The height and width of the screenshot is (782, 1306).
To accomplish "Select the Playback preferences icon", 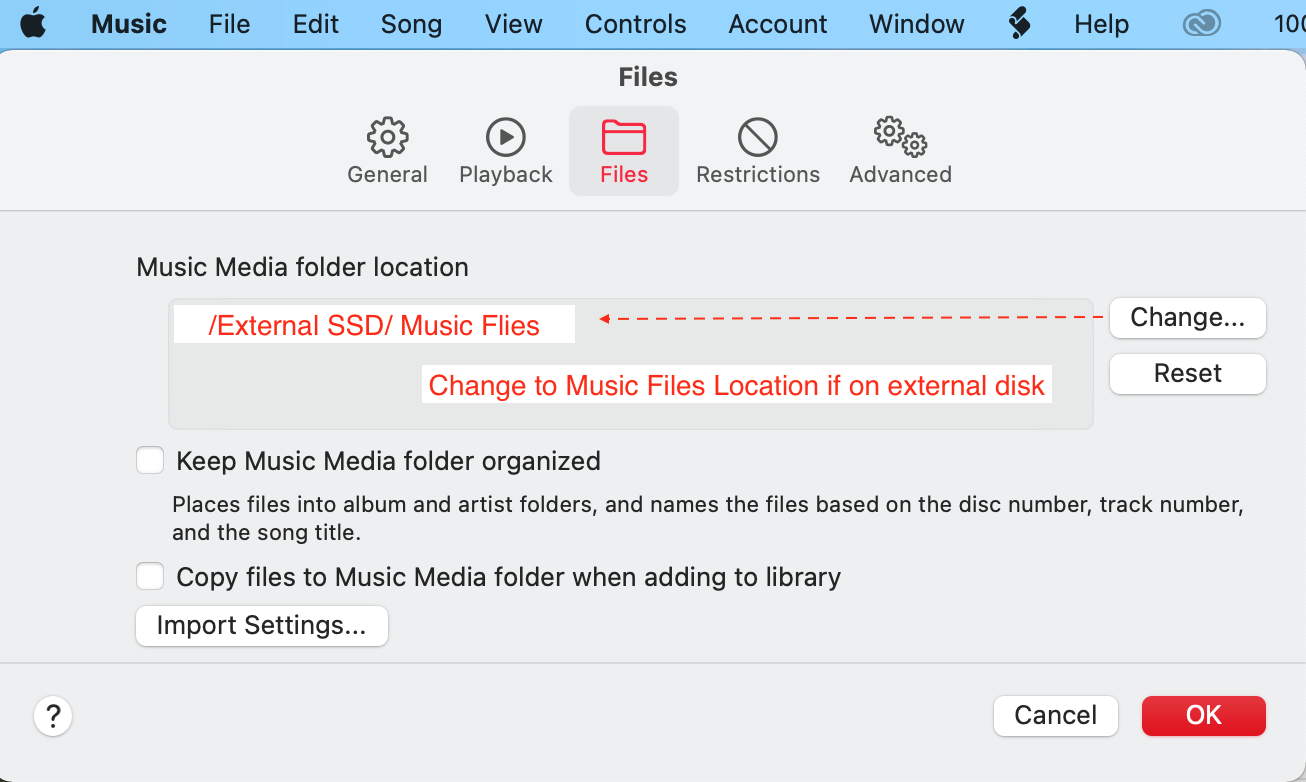I will click(505, 138).
